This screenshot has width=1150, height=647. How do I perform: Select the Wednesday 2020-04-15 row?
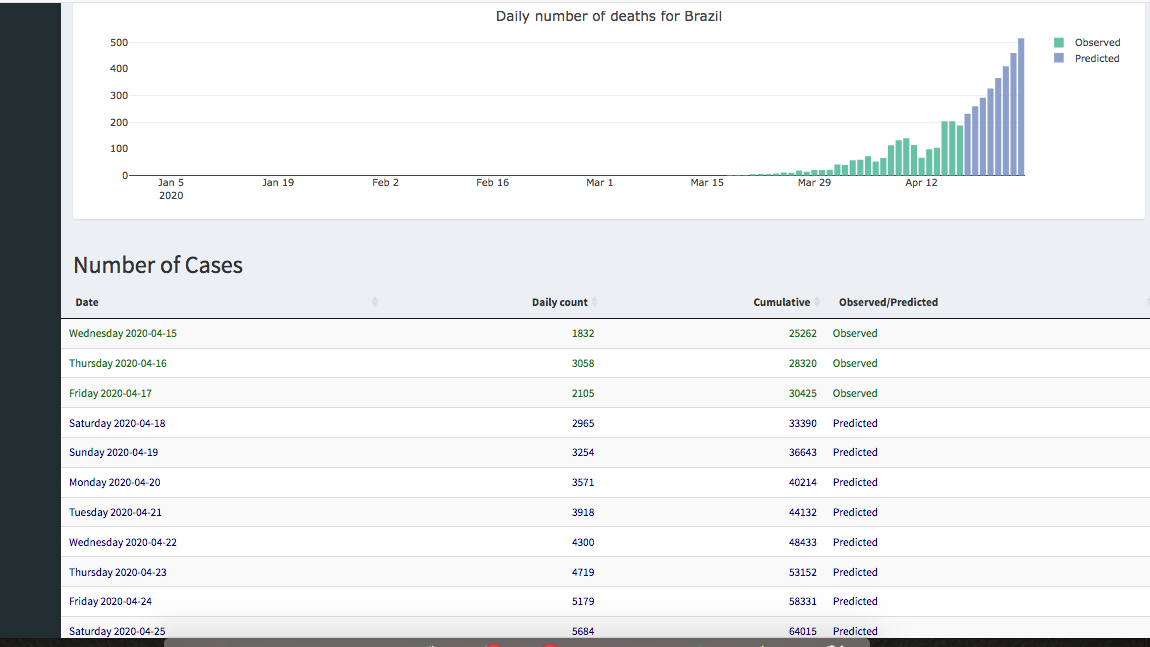point(123,334)
